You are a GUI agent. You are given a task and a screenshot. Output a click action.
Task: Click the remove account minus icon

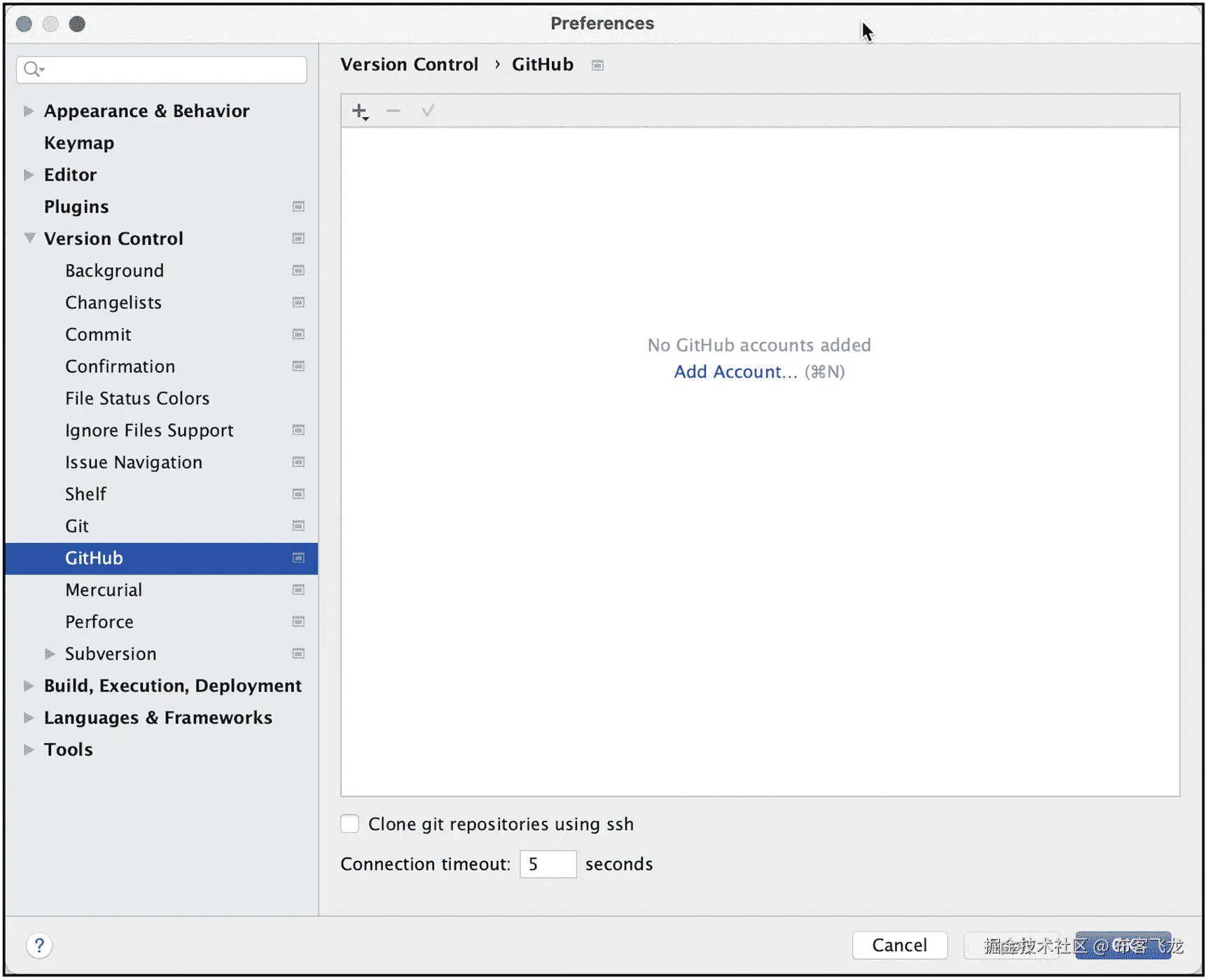pyautogui.click(x=394, y=111)
